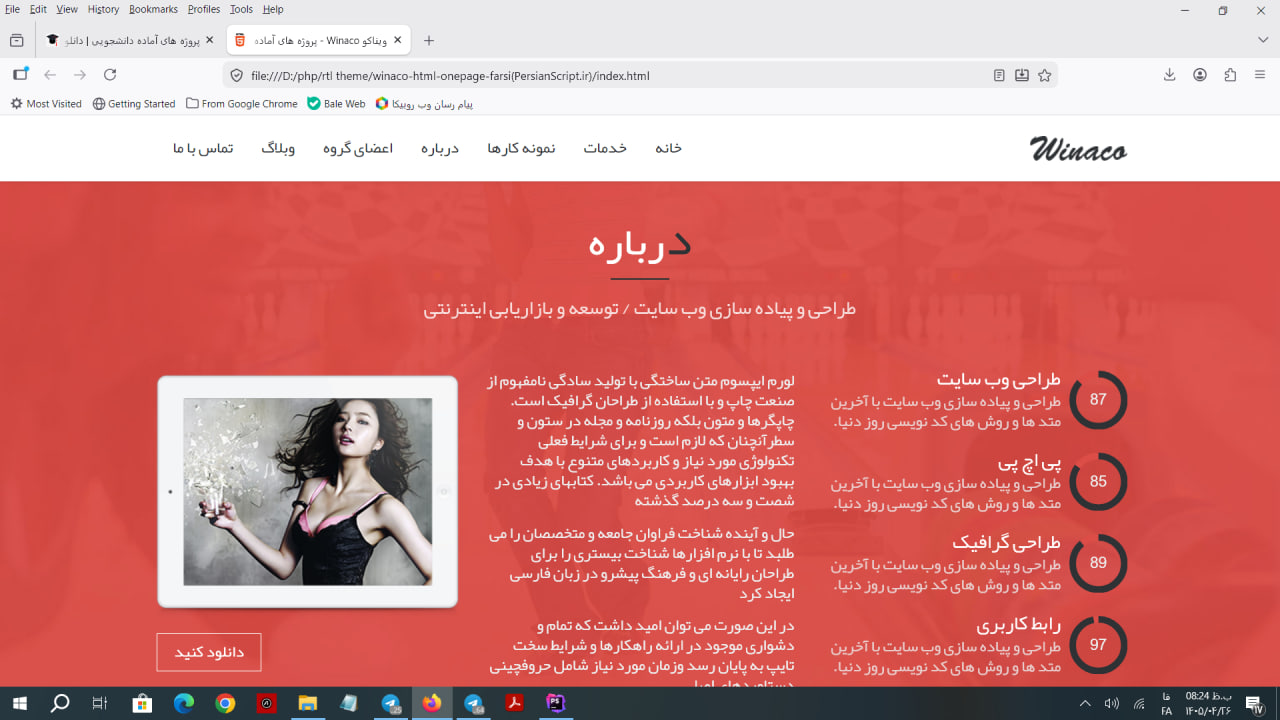Image resolution: width=1280 pixels, height=720 pixels.
Task: Click the رابط کاربری skill heading
Action: pos(1018,626)
